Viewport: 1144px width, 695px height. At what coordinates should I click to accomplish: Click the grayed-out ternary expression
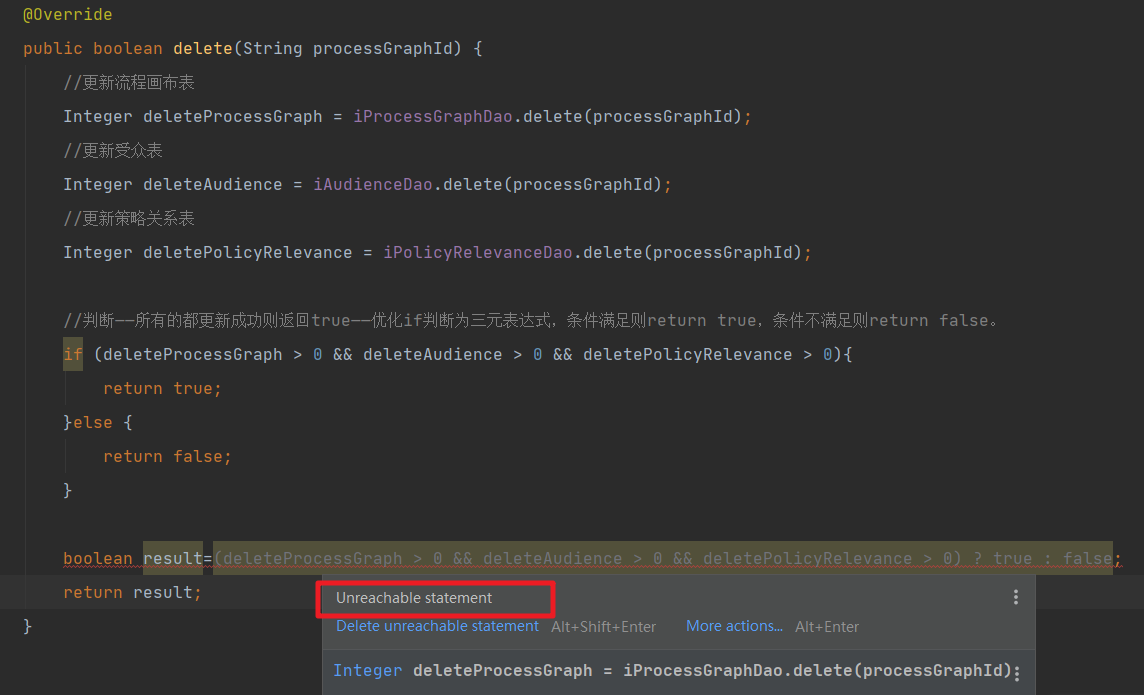(x=662, y=559)
